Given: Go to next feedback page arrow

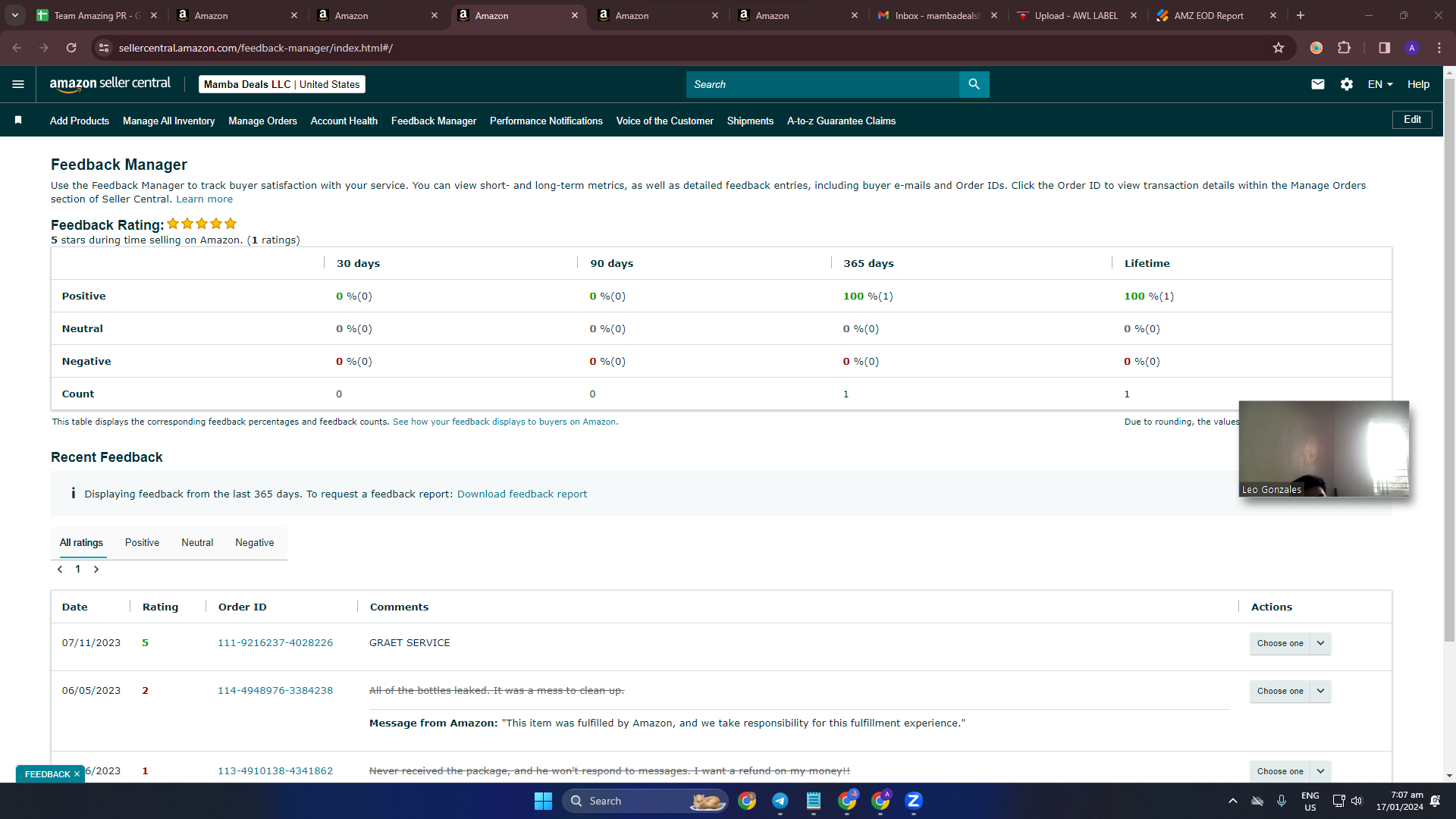Looking at the screenshot, I should [x=96, y=570].
